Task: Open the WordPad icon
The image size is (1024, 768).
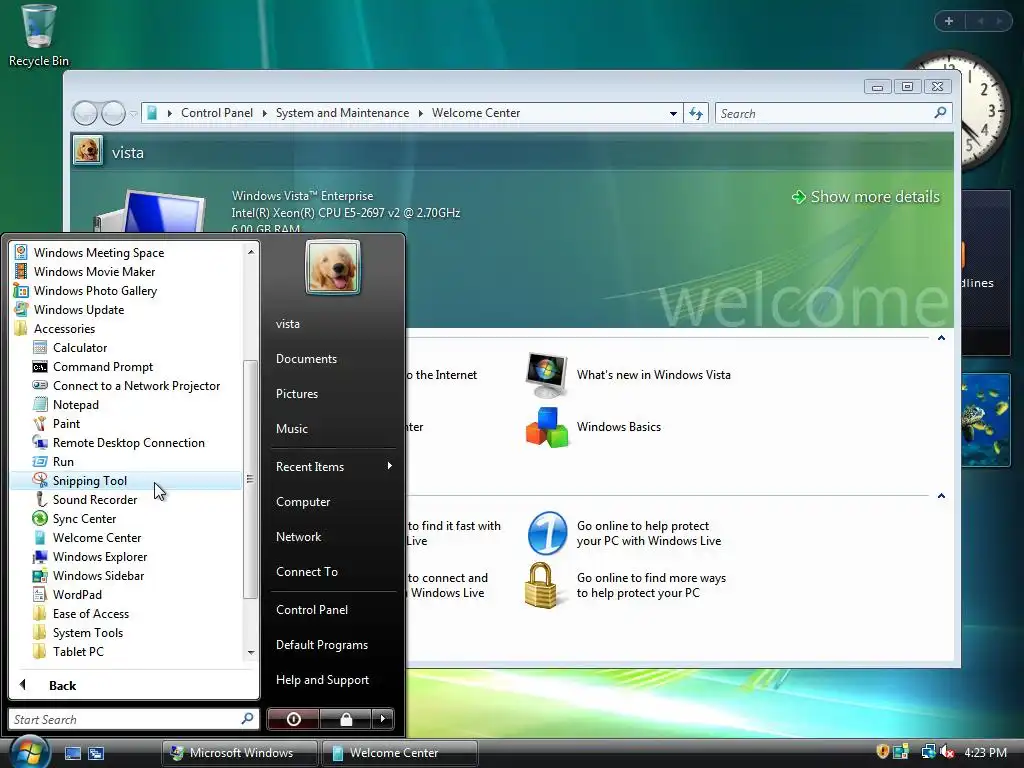Action: click(40, 594)
